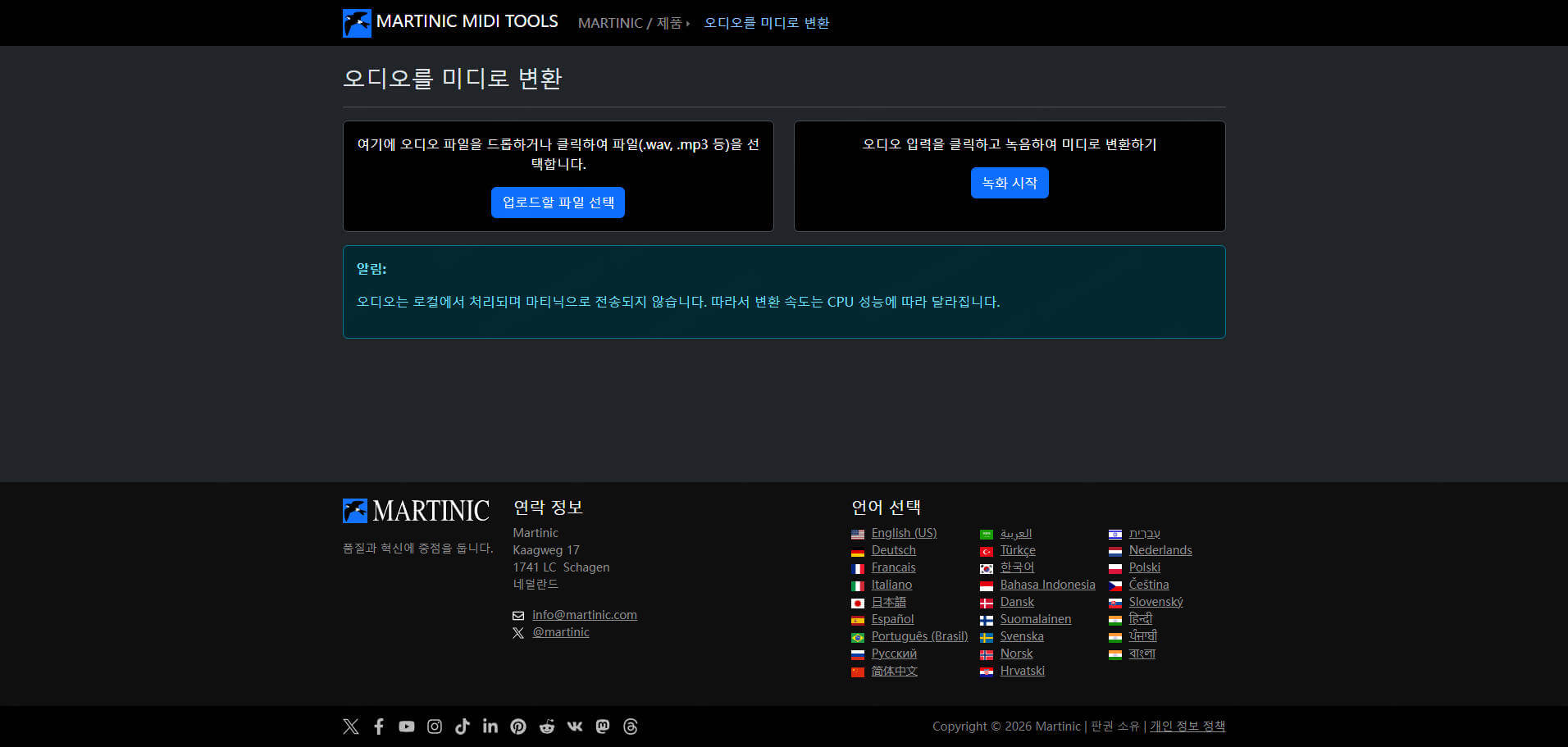Expand the MARTINIC / 제품 breadcrumb dropdown
This screenshot has height=747, width=1568.
click(x=633, y=23)
